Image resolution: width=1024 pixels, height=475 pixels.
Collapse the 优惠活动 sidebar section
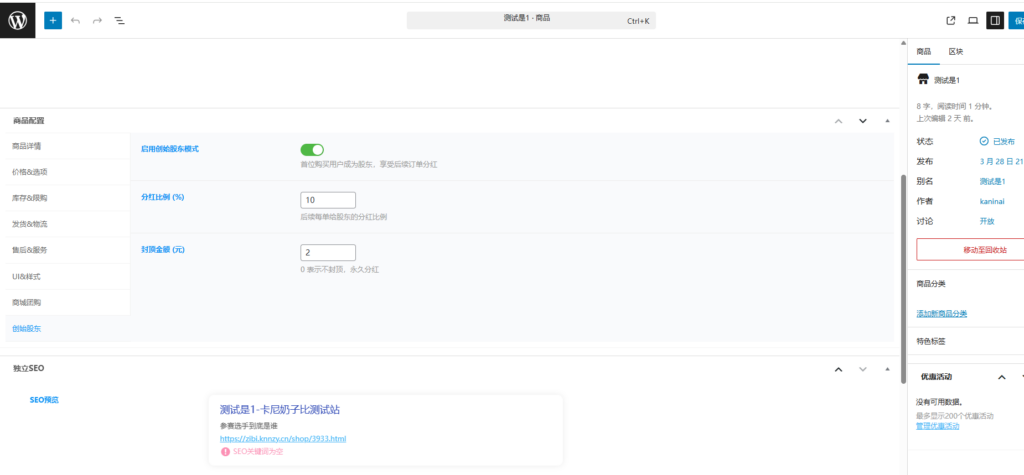[1001, 377]
